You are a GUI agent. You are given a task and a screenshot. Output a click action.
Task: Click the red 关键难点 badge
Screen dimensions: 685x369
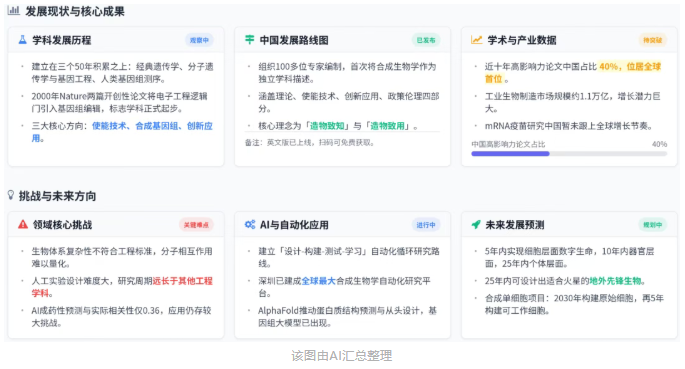point(196,225)
